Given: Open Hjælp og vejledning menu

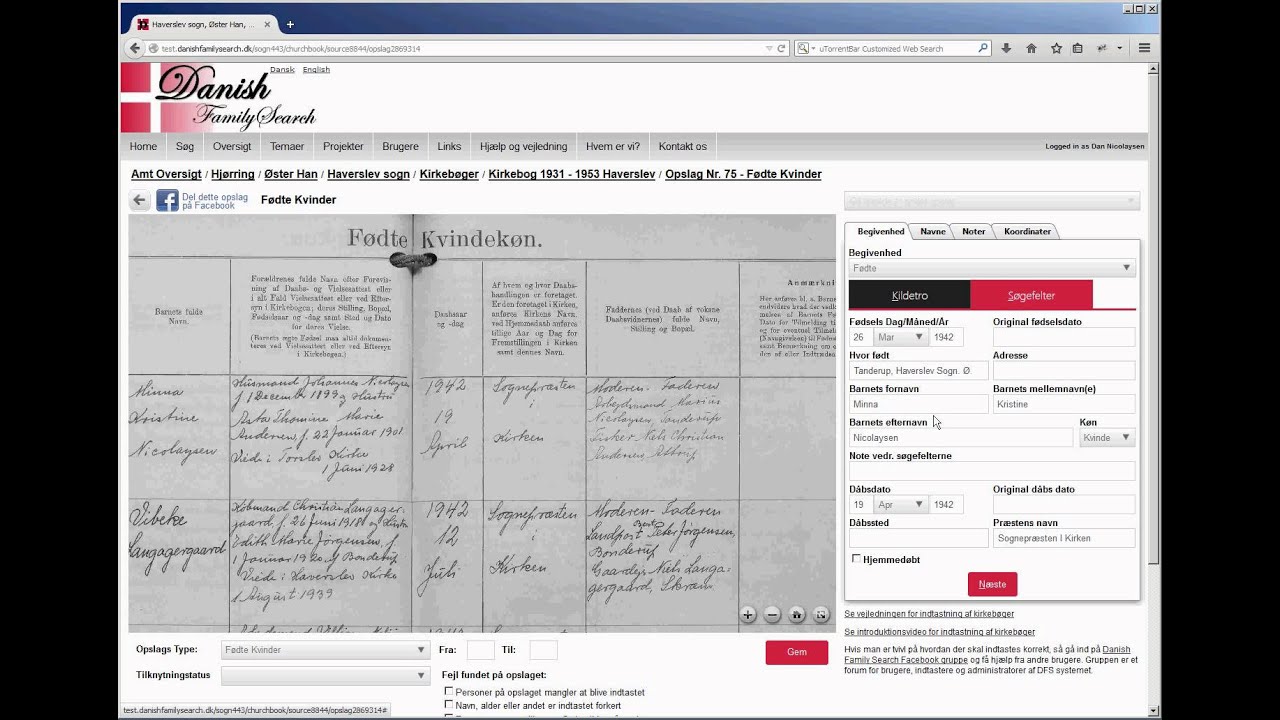Looking at the screenshot, I should 523,146.
